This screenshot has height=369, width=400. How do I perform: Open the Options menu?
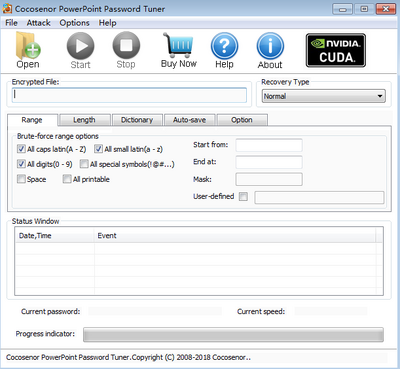74,23
